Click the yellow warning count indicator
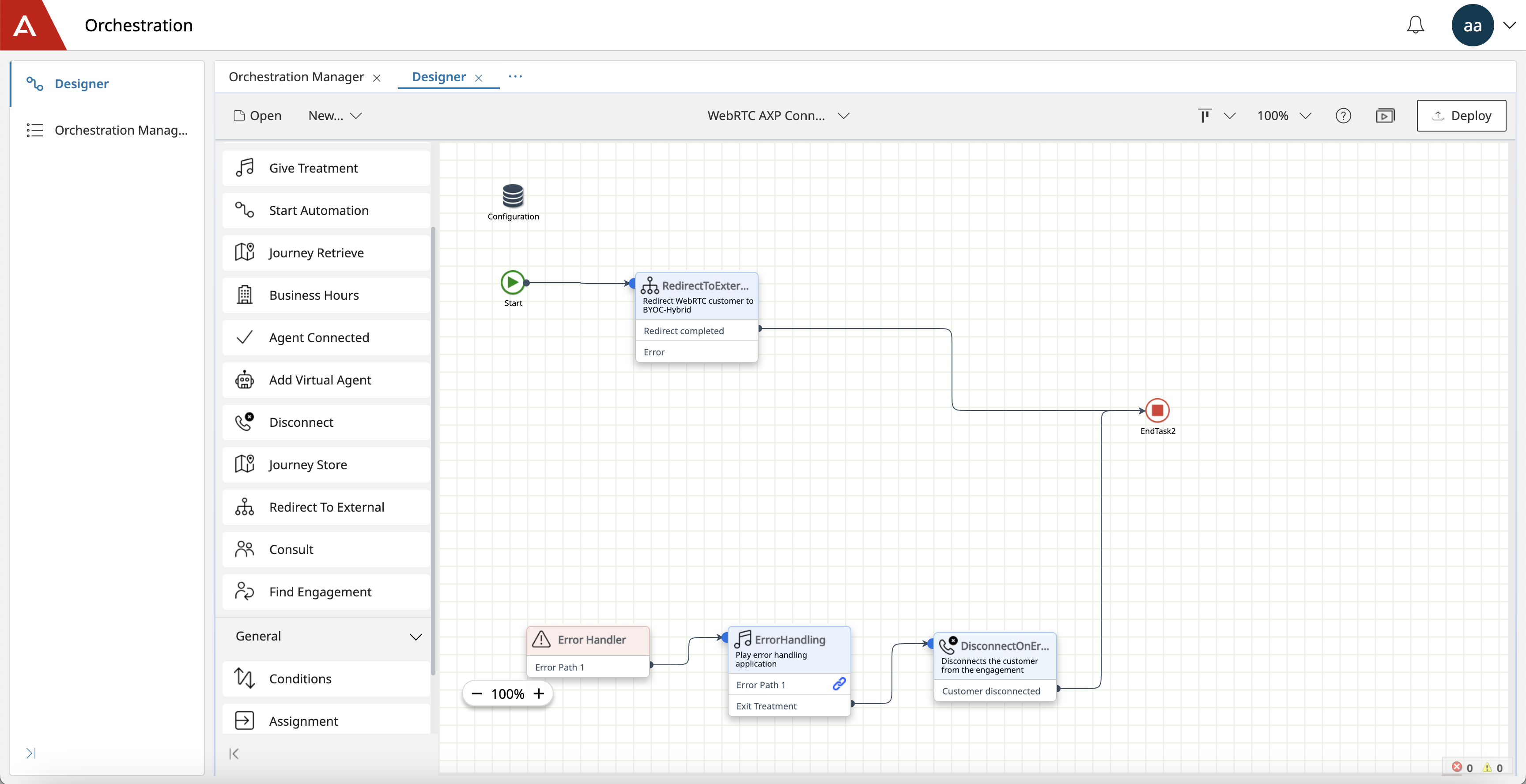This screenshot has width=1526, height=784. [x=1492, y=767]
